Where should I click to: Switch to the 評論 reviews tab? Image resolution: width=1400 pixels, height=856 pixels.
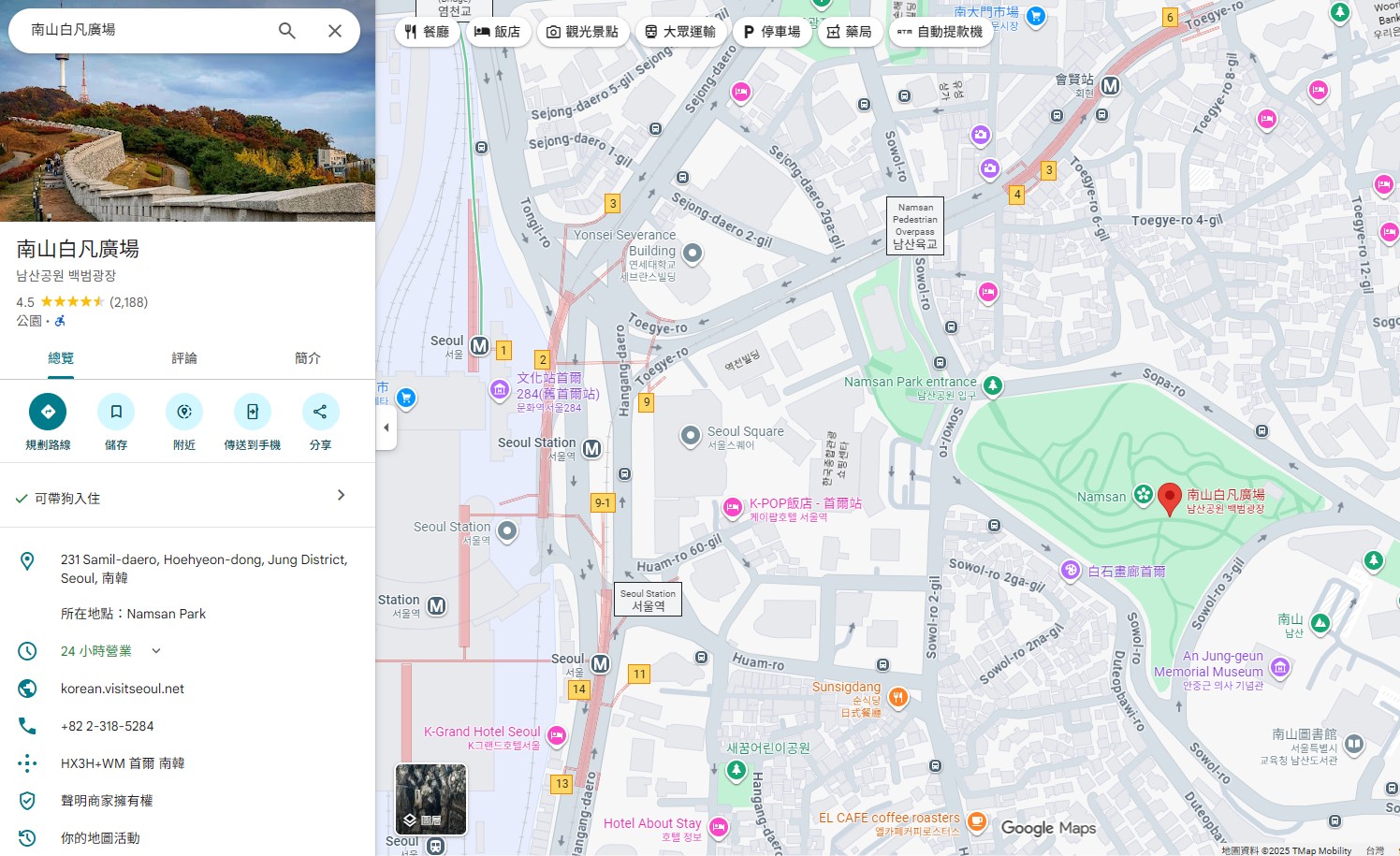pos(183,358)
